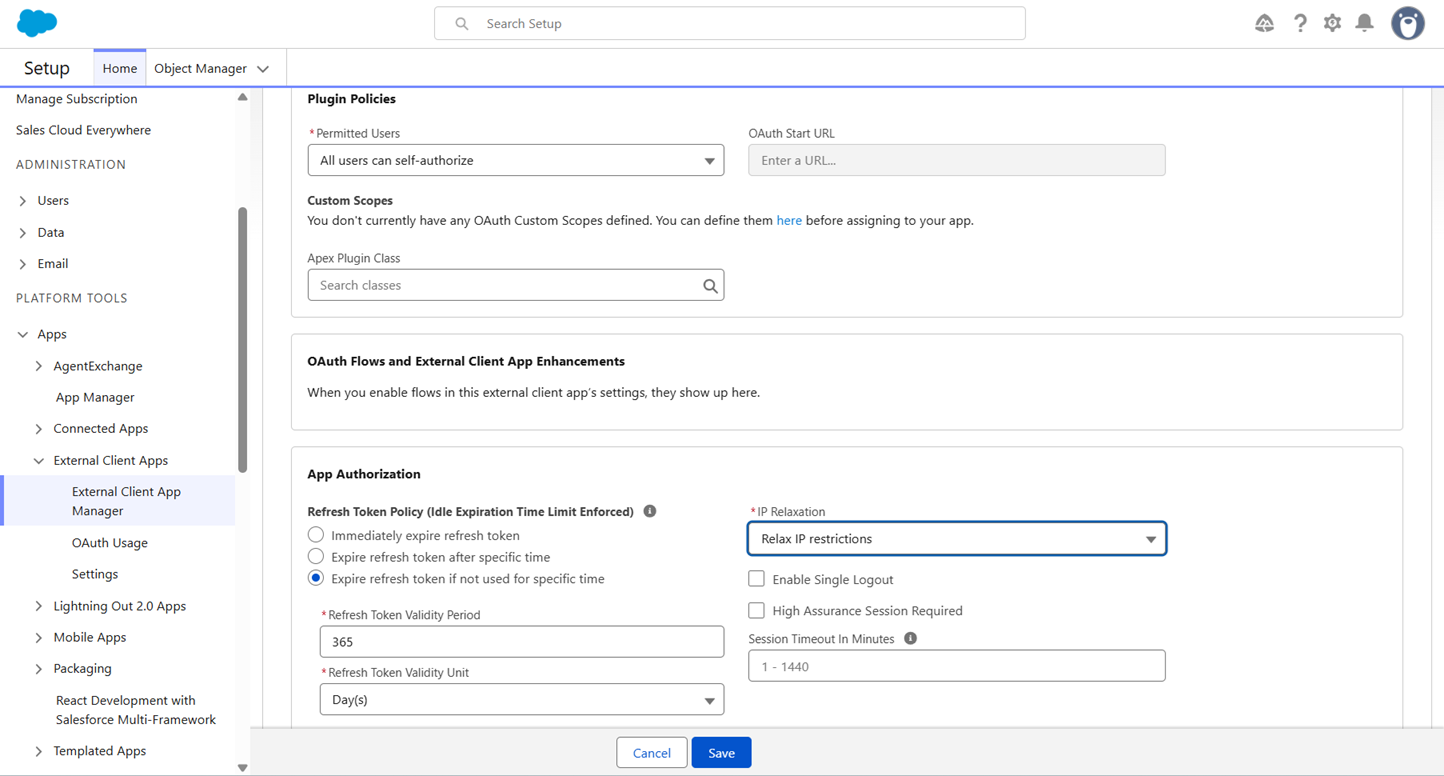
Task: Expand the AgentExchange node
Action: click(x=39, y=366)
